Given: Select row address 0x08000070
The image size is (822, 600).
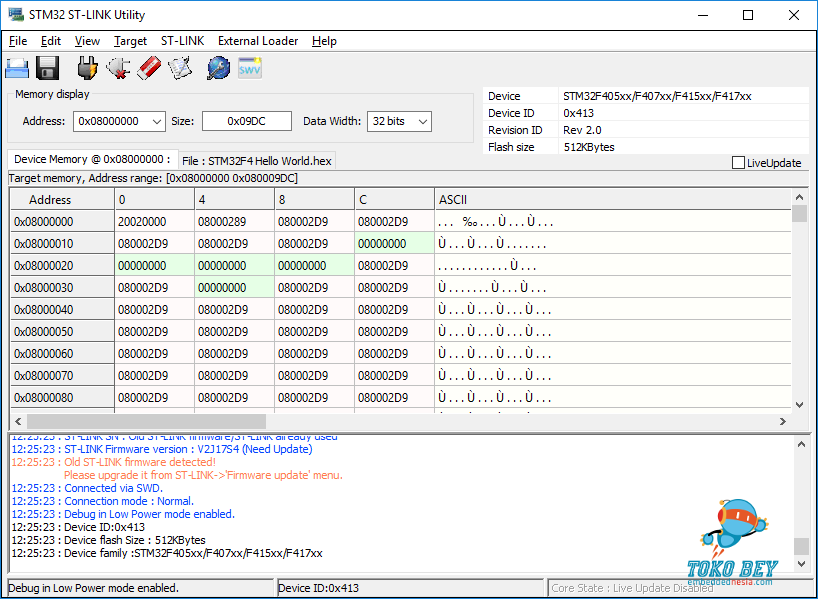Looking at the screenshot, I should tap(62, 376).
